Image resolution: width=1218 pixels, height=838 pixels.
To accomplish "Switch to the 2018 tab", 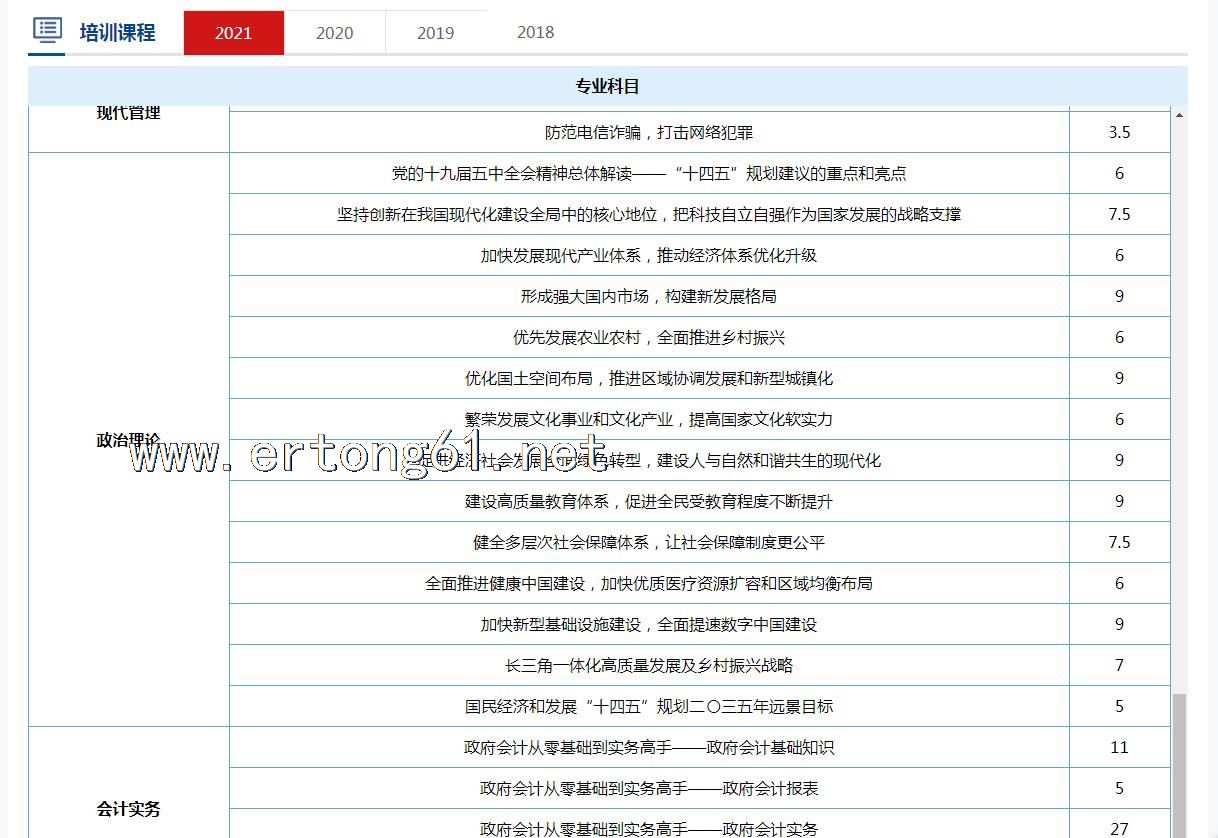I will (535, 33).
